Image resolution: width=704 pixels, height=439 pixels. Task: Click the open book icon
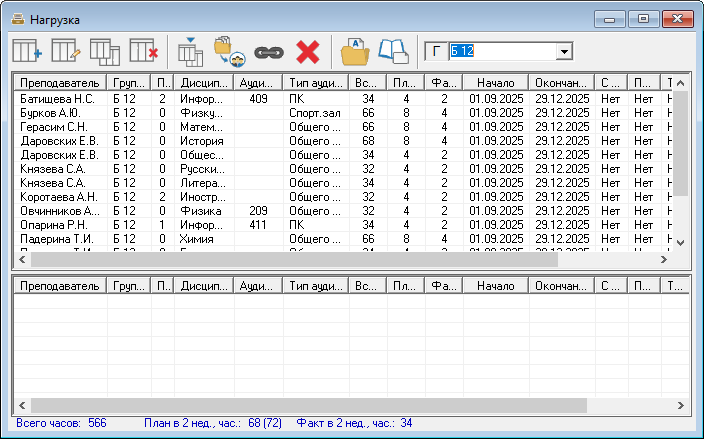coord(394,51)
